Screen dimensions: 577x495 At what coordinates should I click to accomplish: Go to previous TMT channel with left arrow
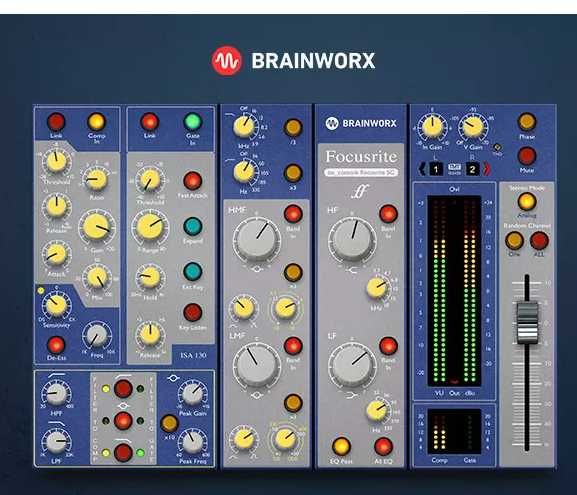pos(422,169)
